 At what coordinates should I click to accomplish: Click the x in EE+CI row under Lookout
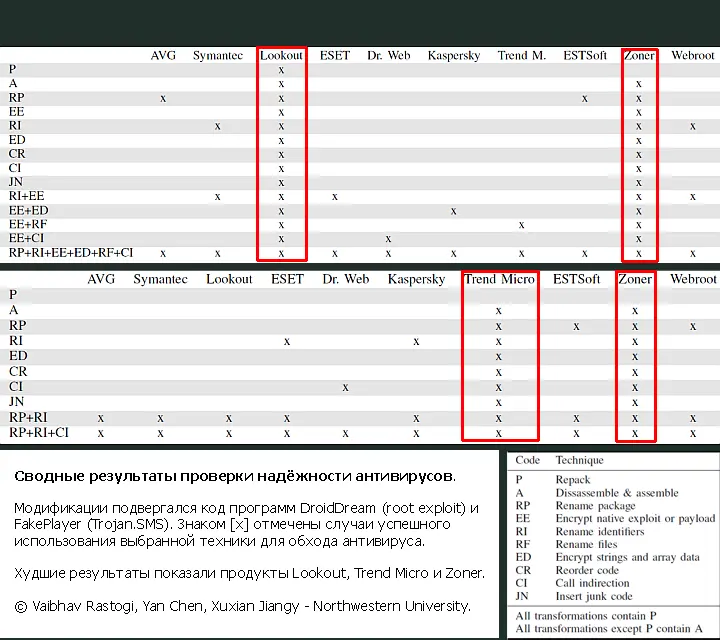coord(281,239)
